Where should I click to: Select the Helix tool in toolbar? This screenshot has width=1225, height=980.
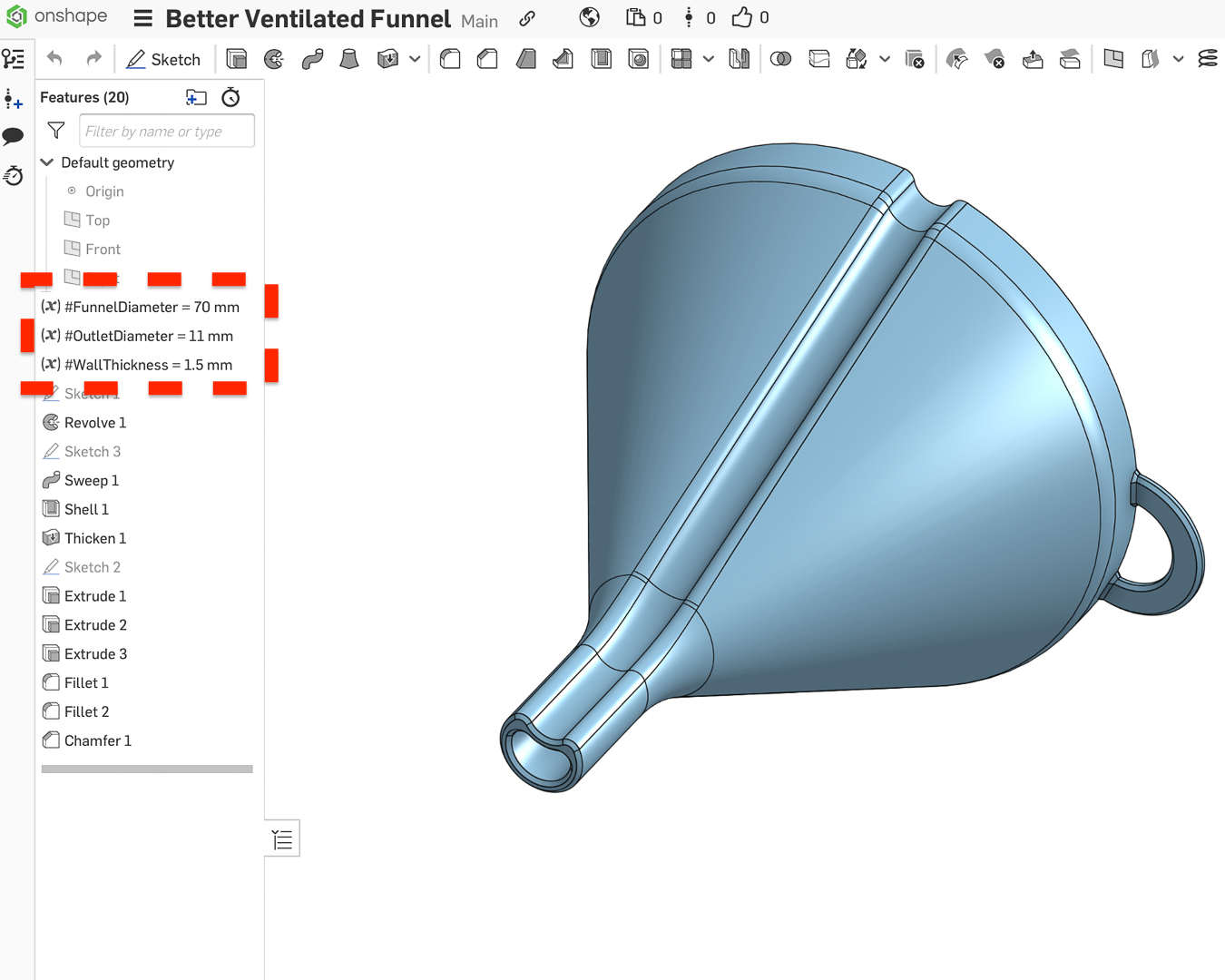click(x=1208, y=59)
